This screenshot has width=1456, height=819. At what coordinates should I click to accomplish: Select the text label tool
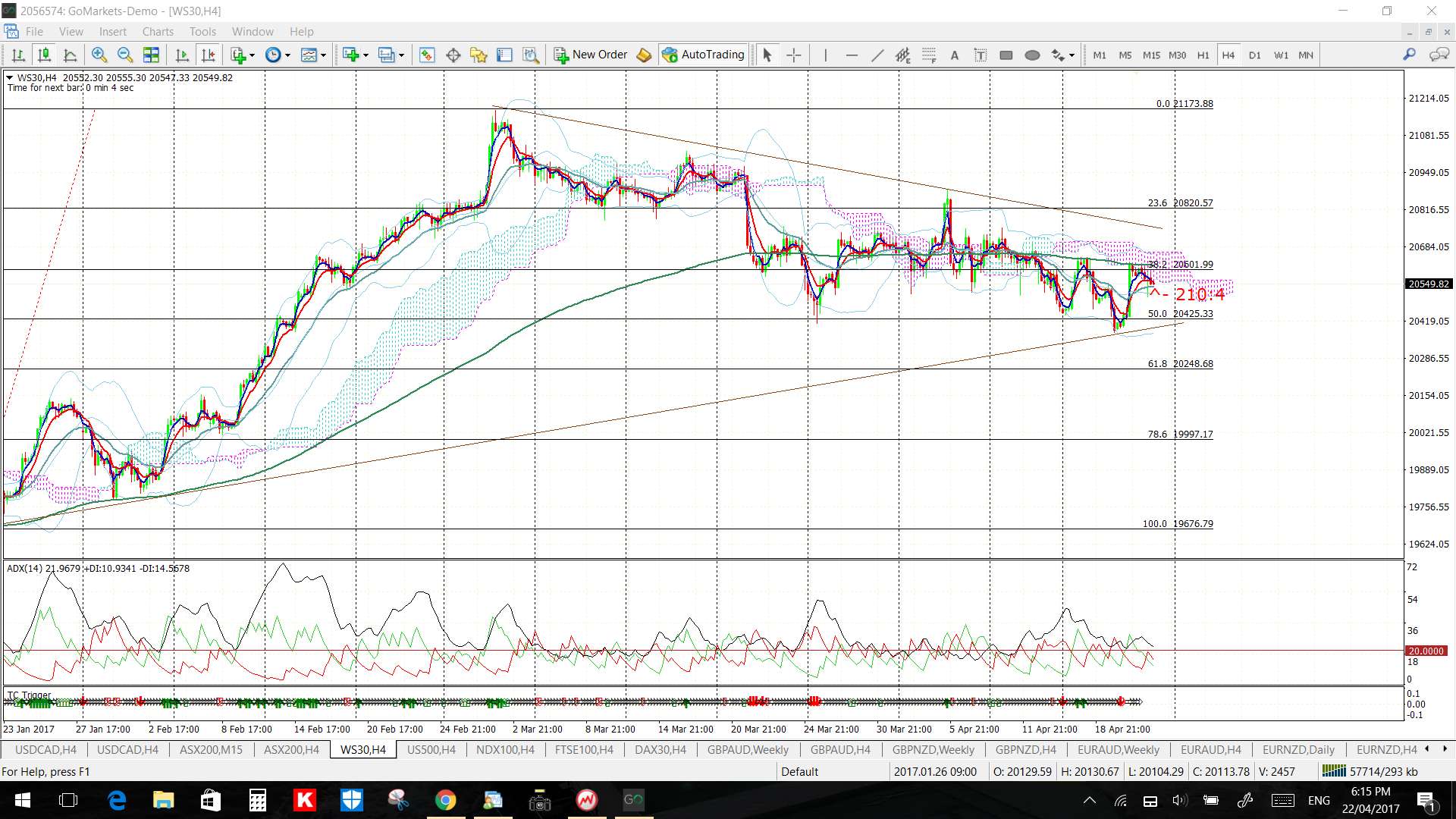981,55
